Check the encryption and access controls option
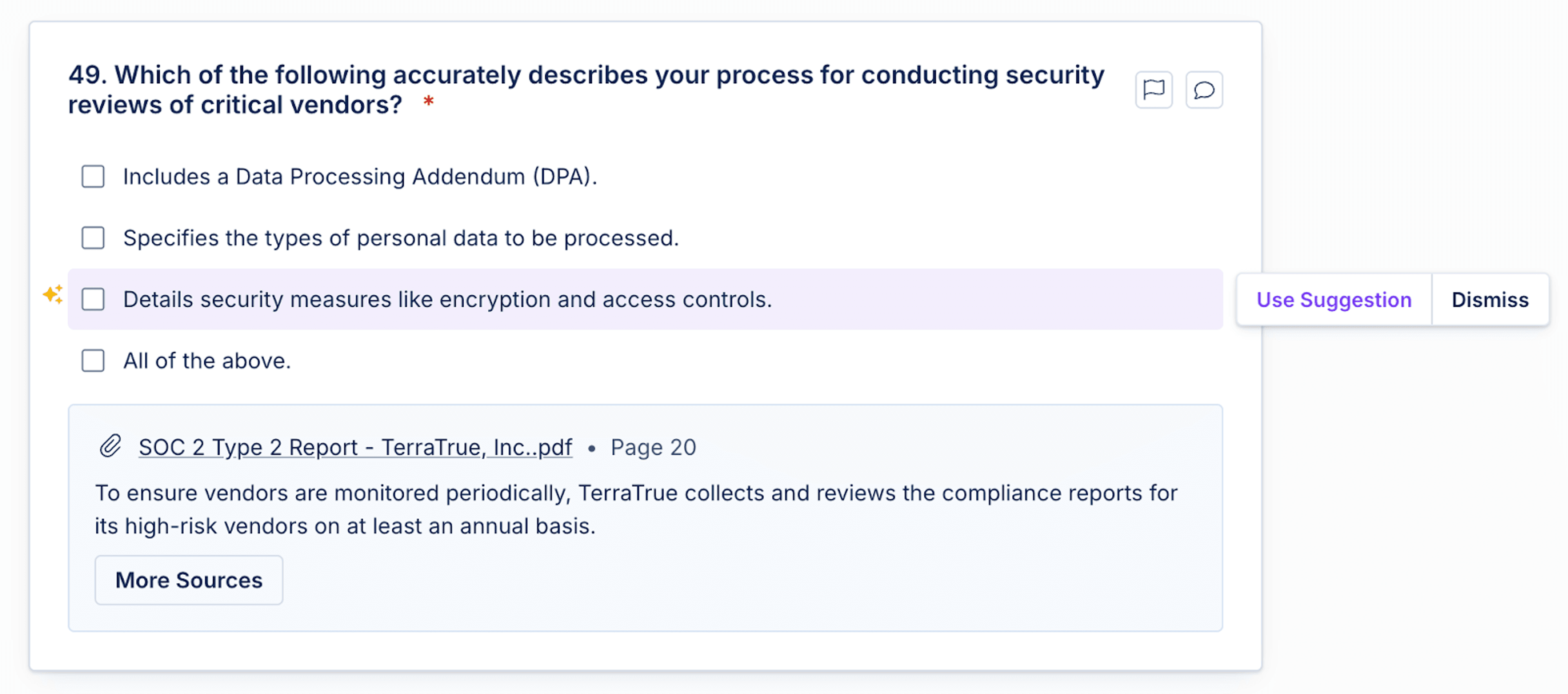 coord(93,299)
